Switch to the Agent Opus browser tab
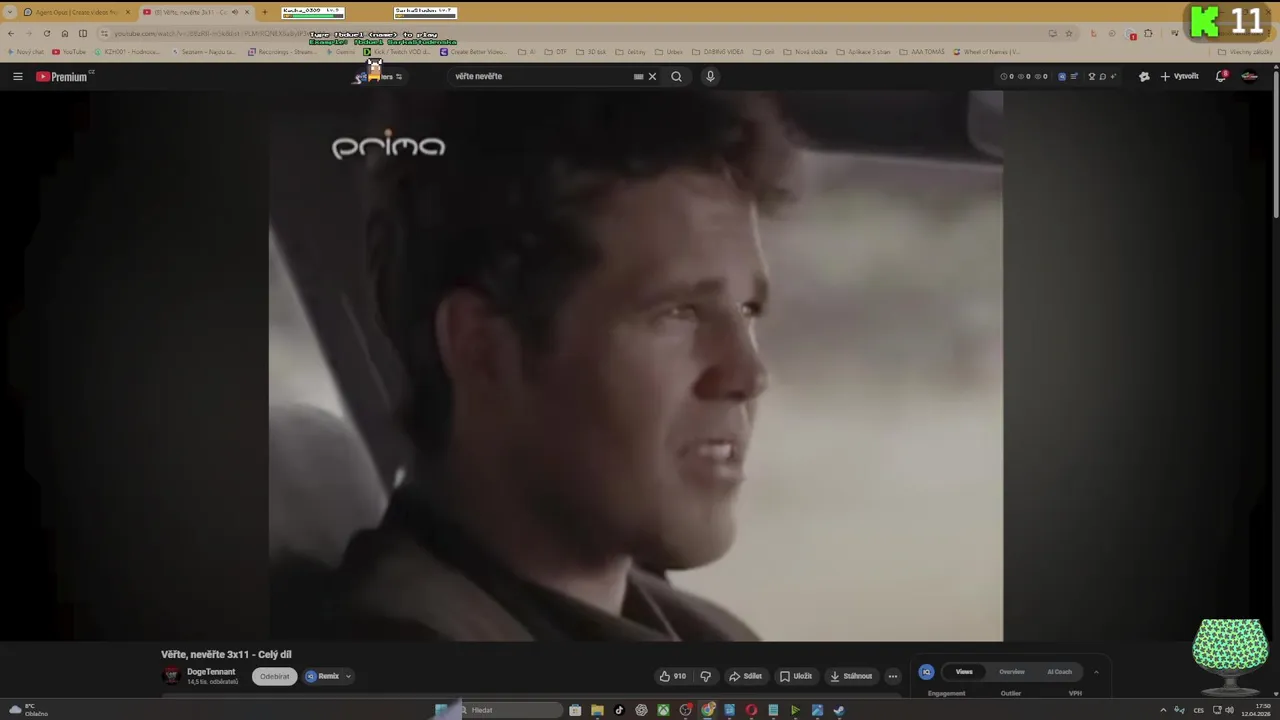 coord(75,12)
